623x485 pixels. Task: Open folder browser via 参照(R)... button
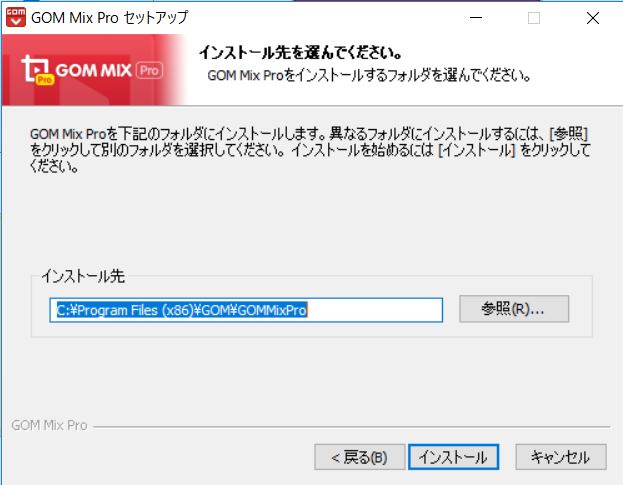click(x=514, y=309)
